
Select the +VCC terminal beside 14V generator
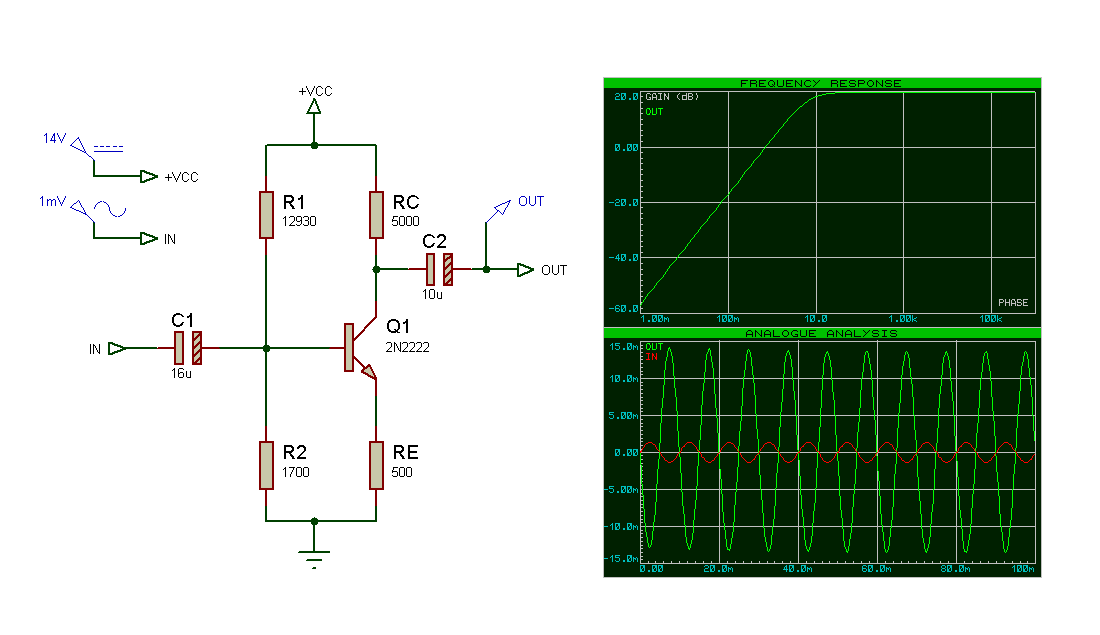[149, 176]
